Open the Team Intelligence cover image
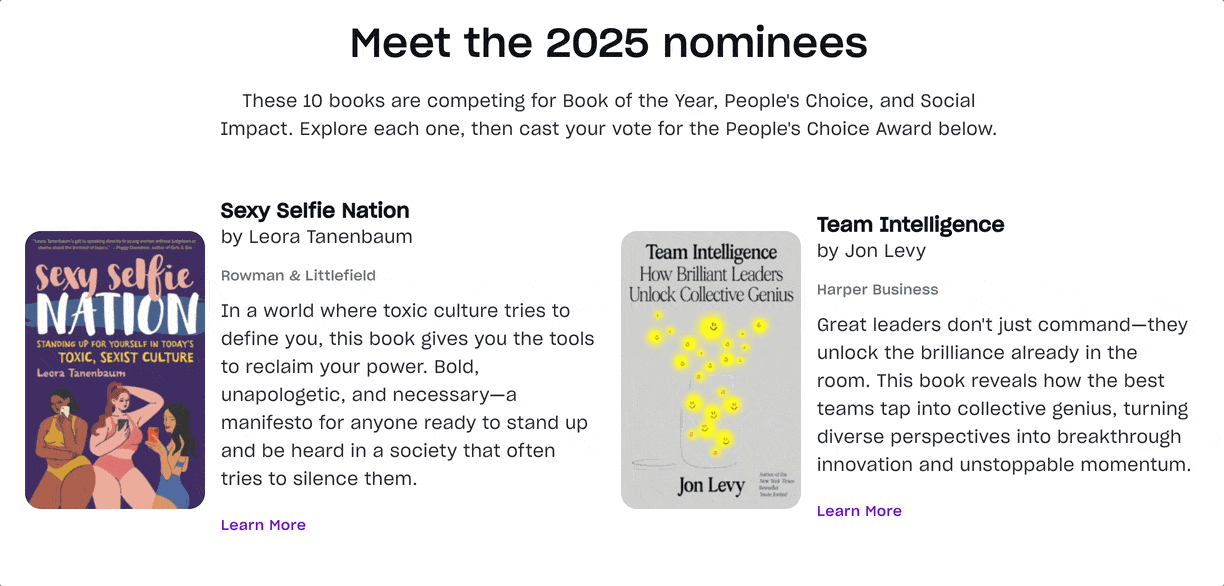The height and width of the screenshot is (586, 1224). 710,370
